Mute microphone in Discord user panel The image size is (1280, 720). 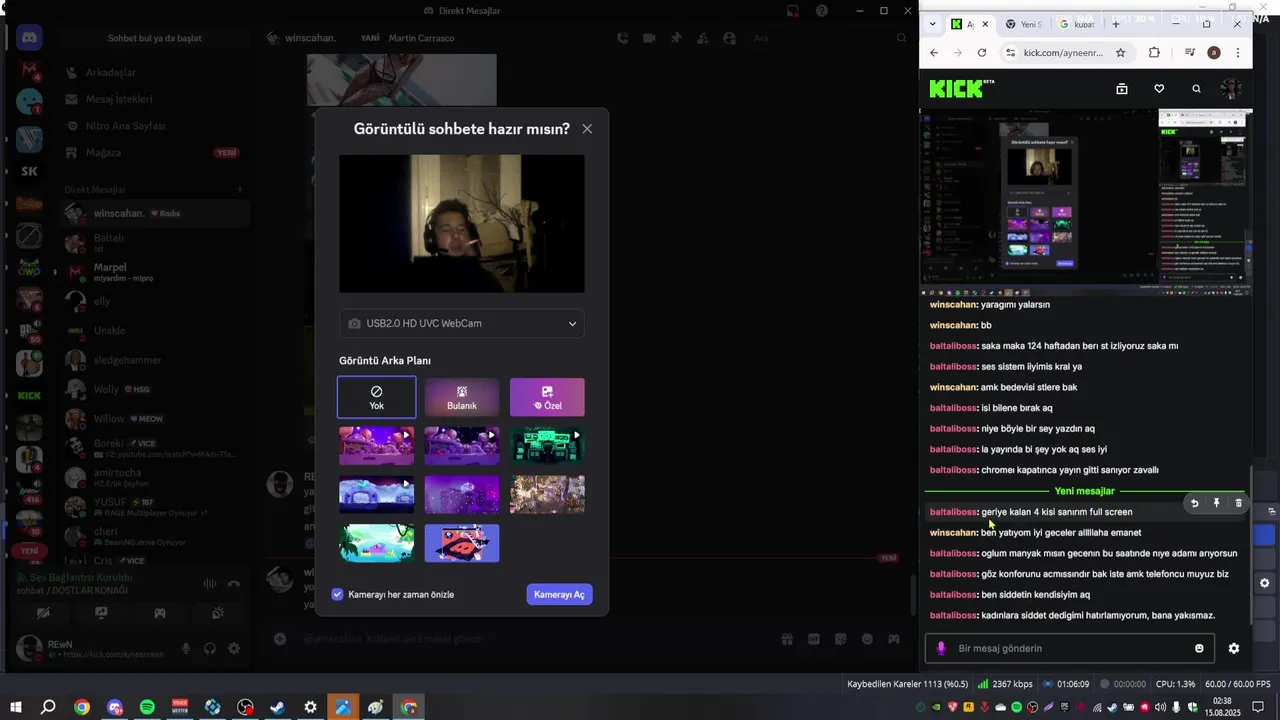click(x=185, y=648)
